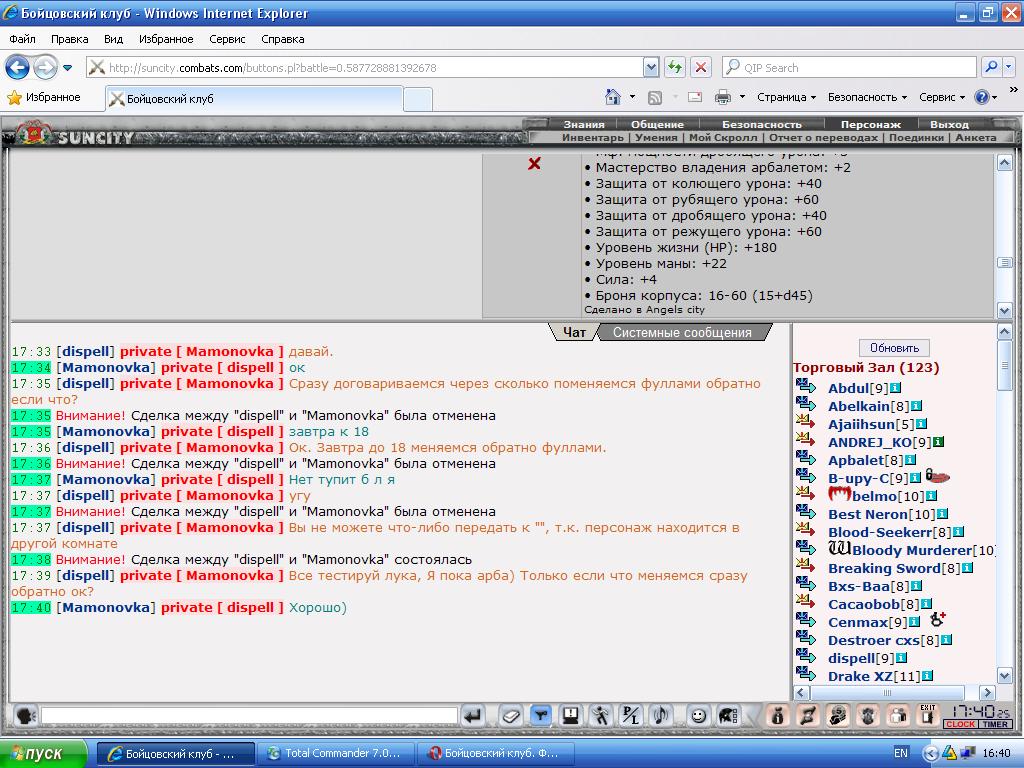This screenshot has height=768, width=1024.
Task: Select player Drake XZ in the list
Action: pyautogui.click(x=860, y=676)
